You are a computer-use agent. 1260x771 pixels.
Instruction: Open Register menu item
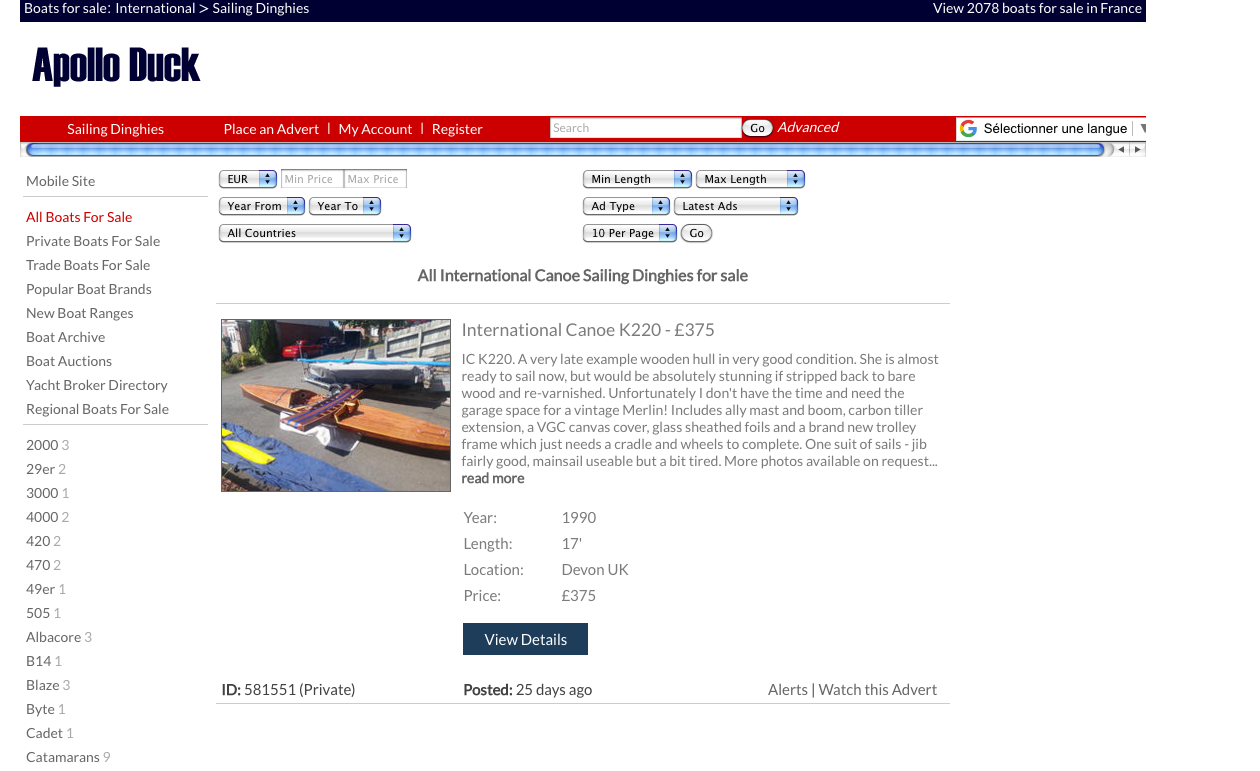457,129
